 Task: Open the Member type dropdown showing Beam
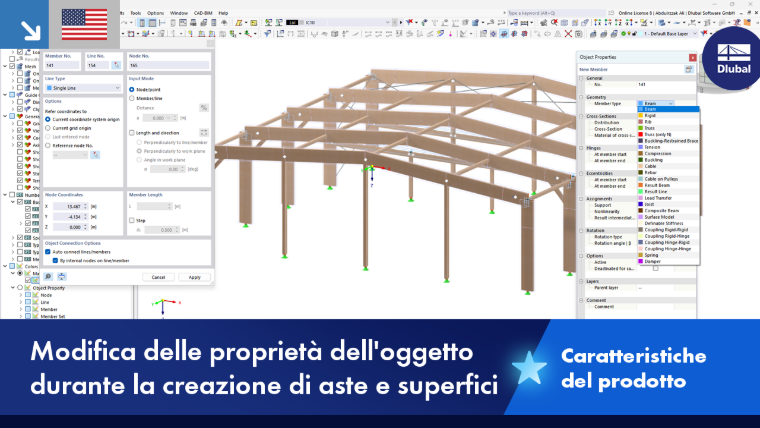(656, 103)
